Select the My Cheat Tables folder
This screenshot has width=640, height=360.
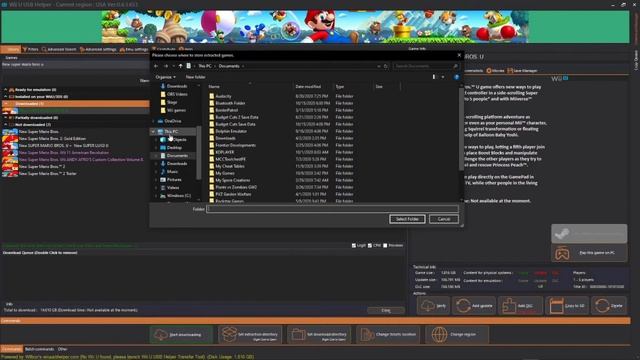tap(229, 166)
